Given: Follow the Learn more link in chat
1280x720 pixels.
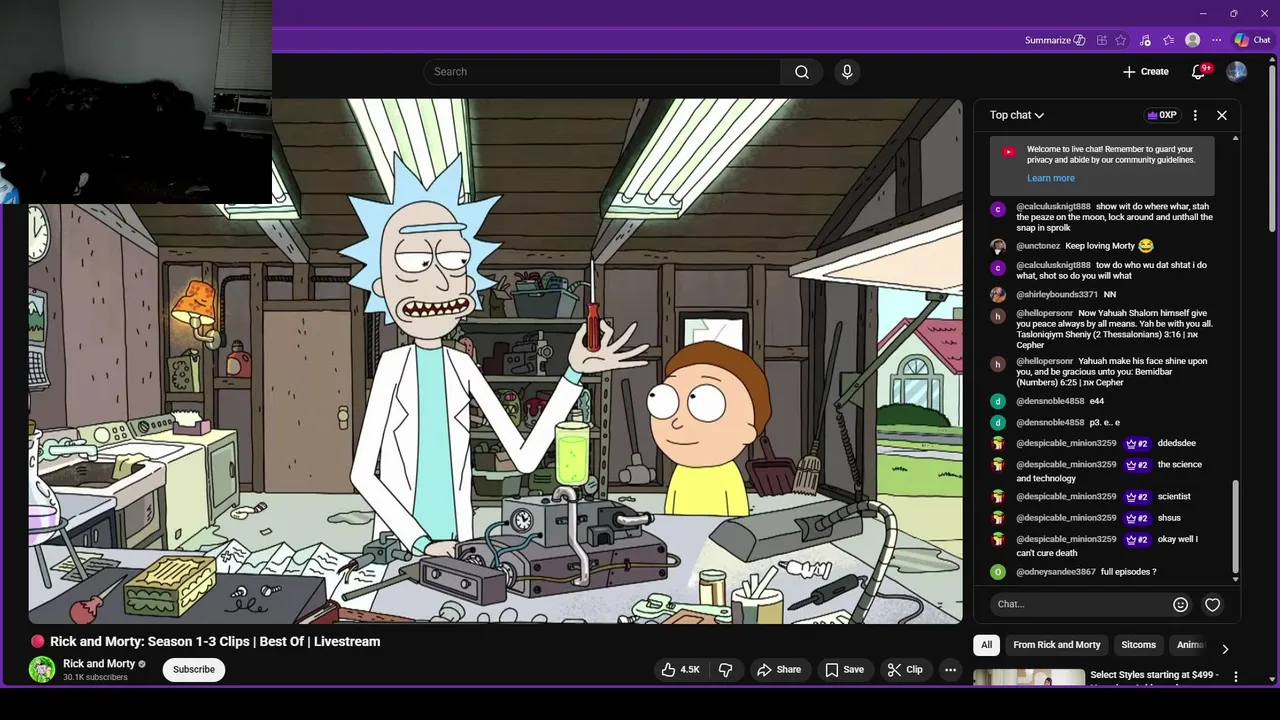Looking at the screenshot, I should pyautogui.click(x=1051, y=178).
